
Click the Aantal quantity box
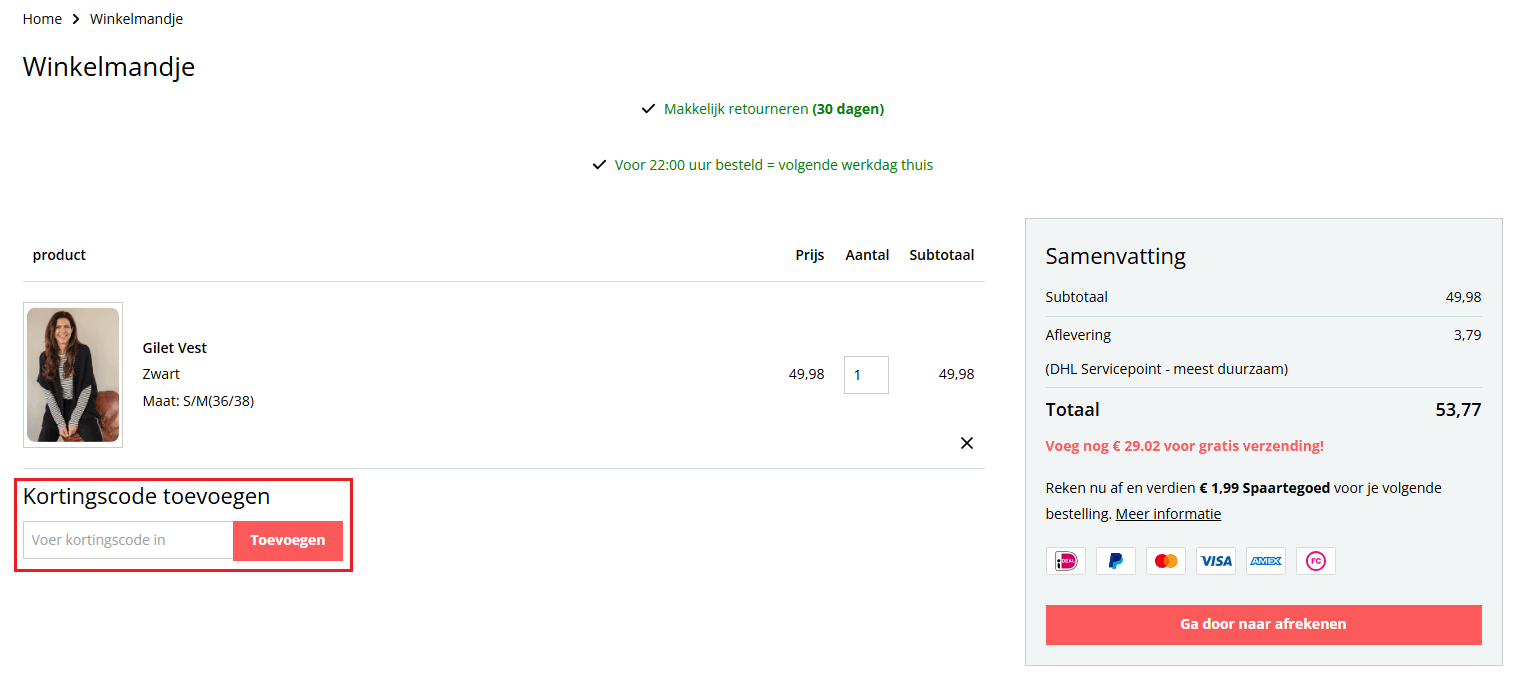(866, 375)
